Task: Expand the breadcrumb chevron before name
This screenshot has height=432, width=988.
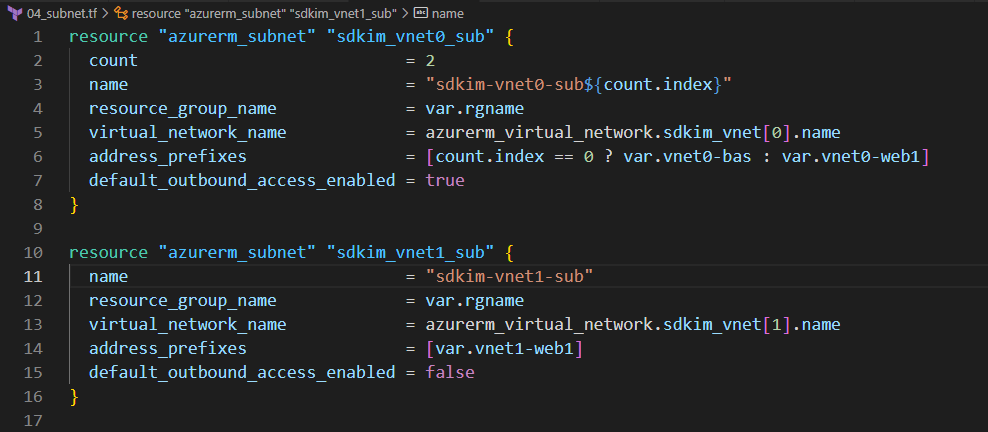Action: pos(405,13)
